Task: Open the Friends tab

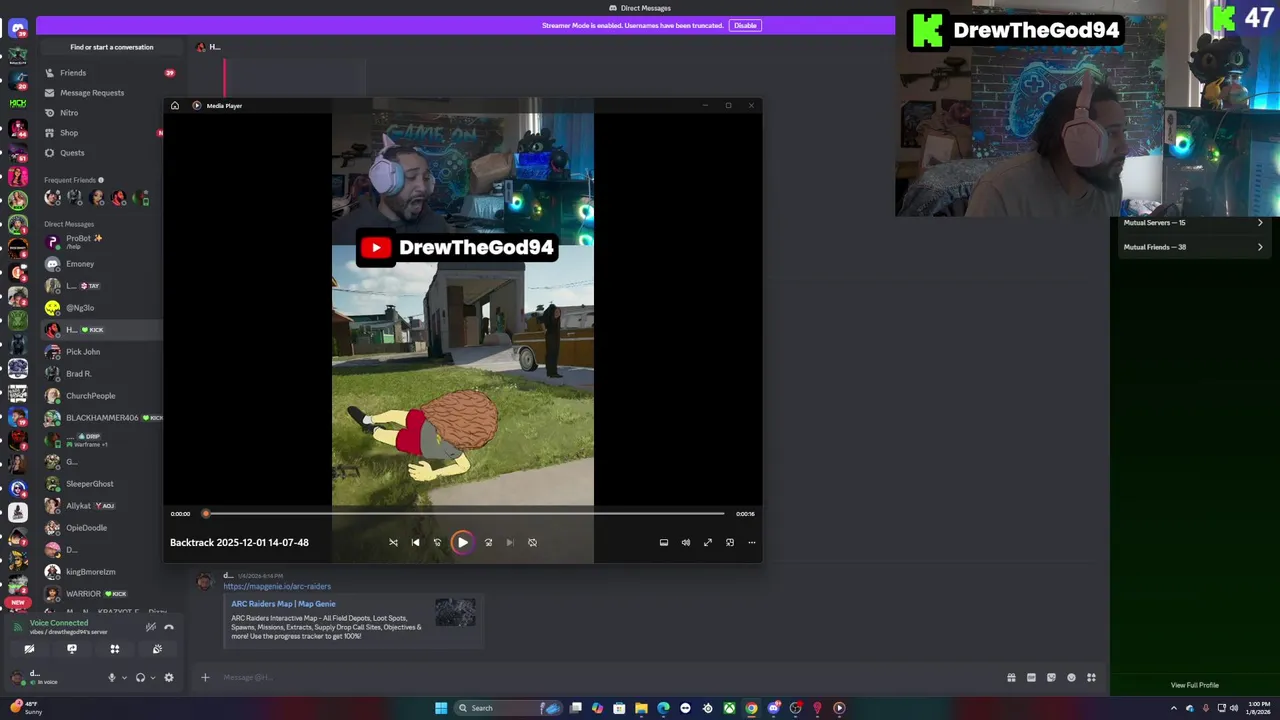Action: coord(73,73)
